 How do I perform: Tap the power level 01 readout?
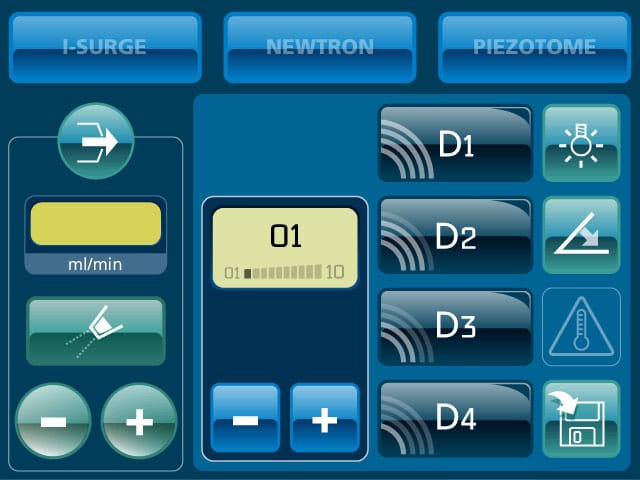click(286, 236)
